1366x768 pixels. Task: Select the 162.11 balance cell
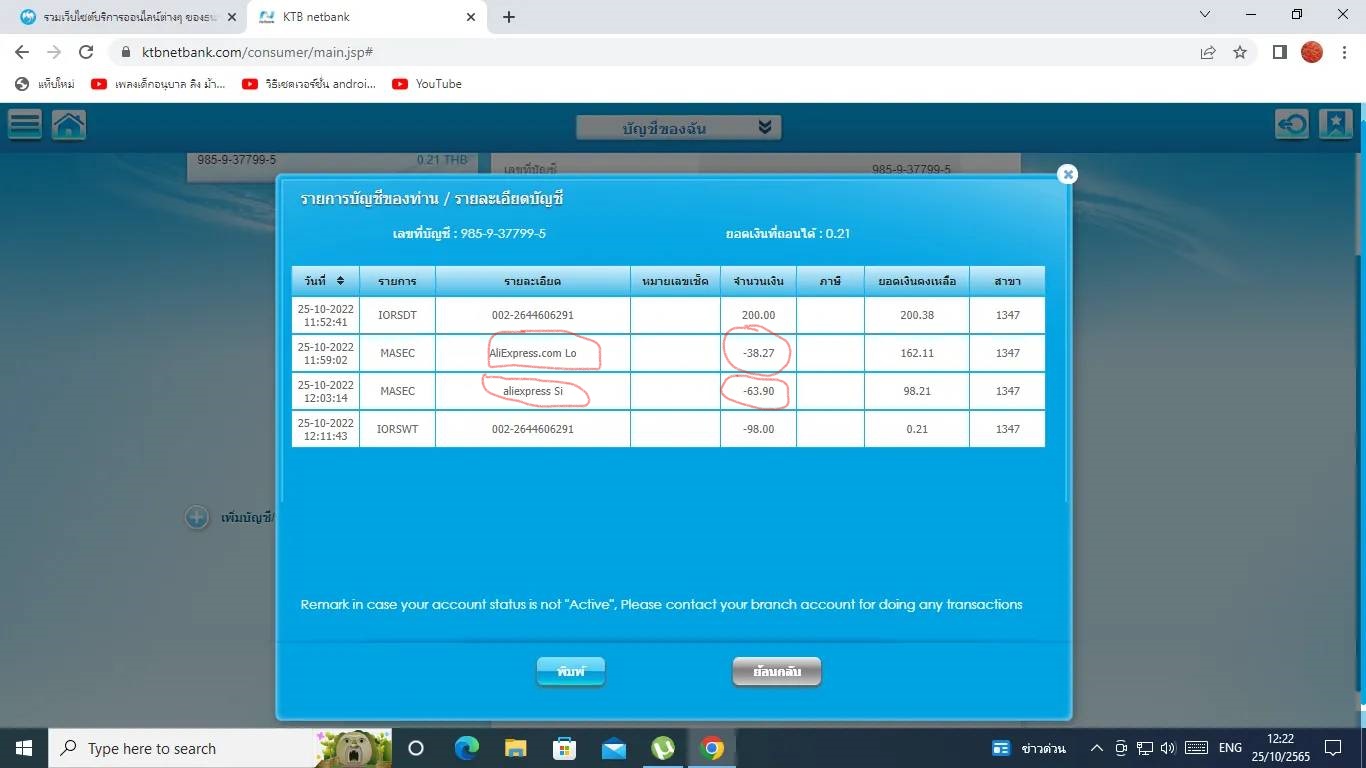tap(917, 353)
